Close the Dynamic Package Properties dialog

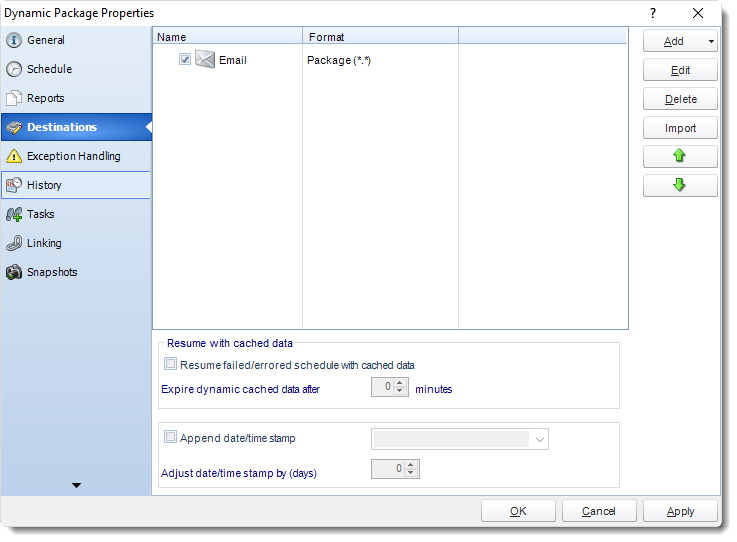(x=698, y=13)
